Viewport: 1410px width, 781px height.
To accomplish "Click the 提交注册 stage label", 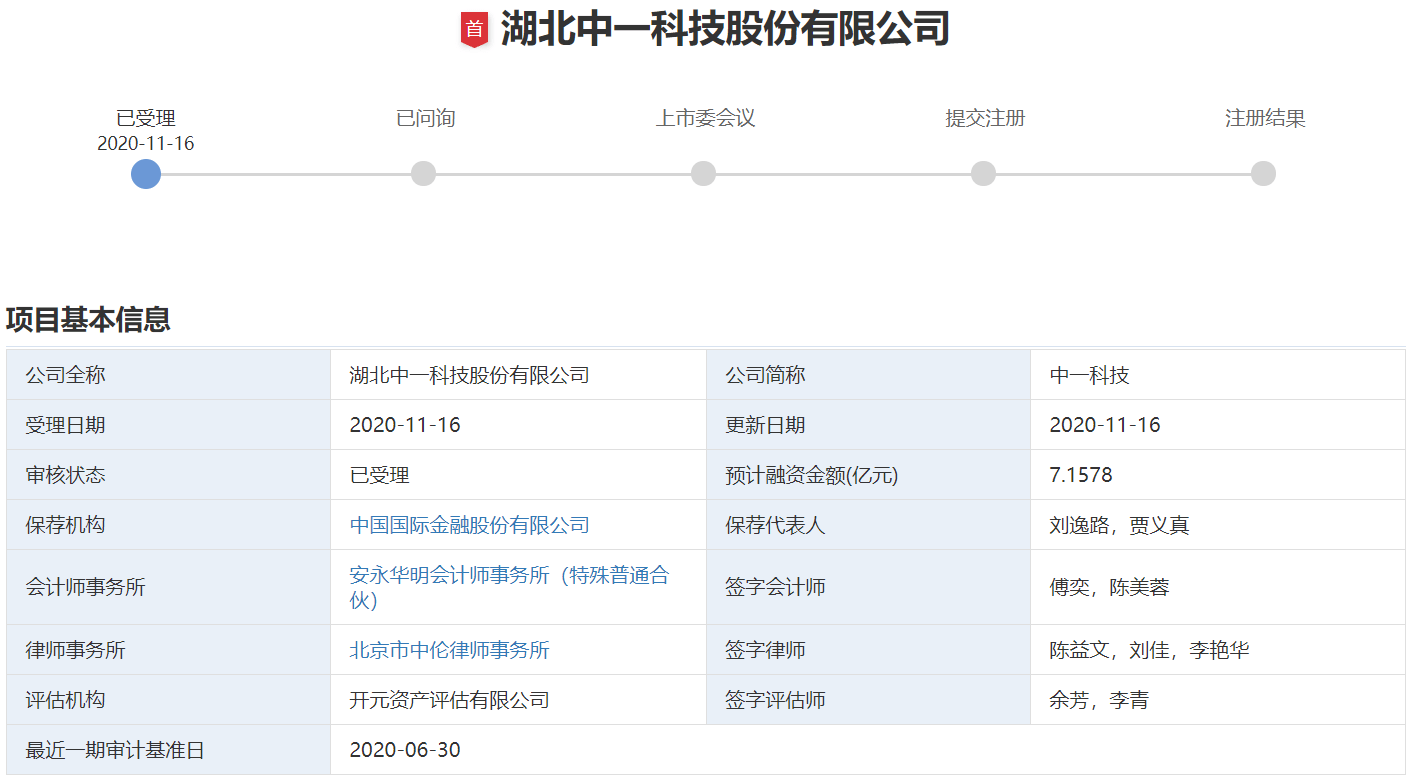I will [x=983, y=118].
